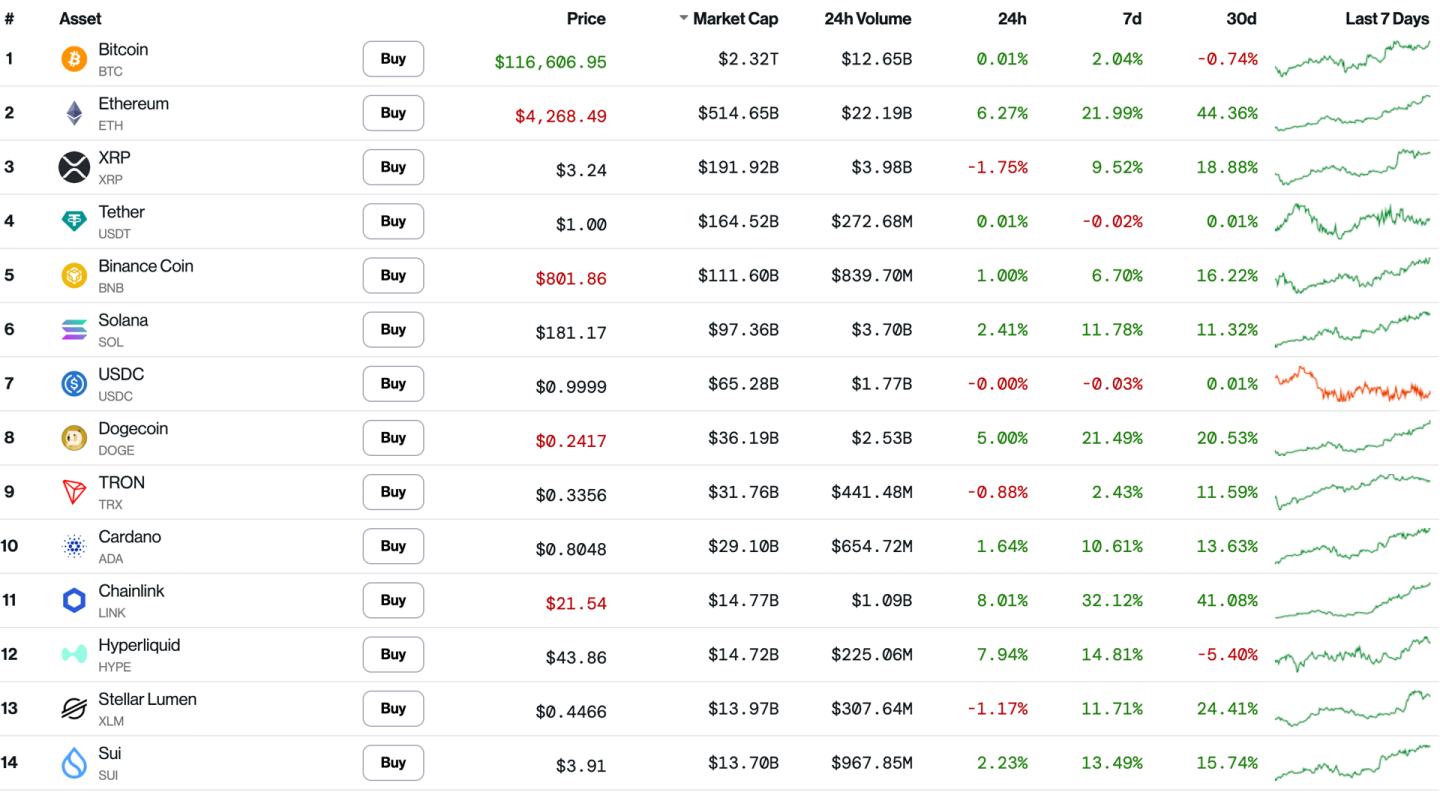1440x792 pixels.
Task: Open the Stellar Lumen name link
Action: click(x=147, y=699)
